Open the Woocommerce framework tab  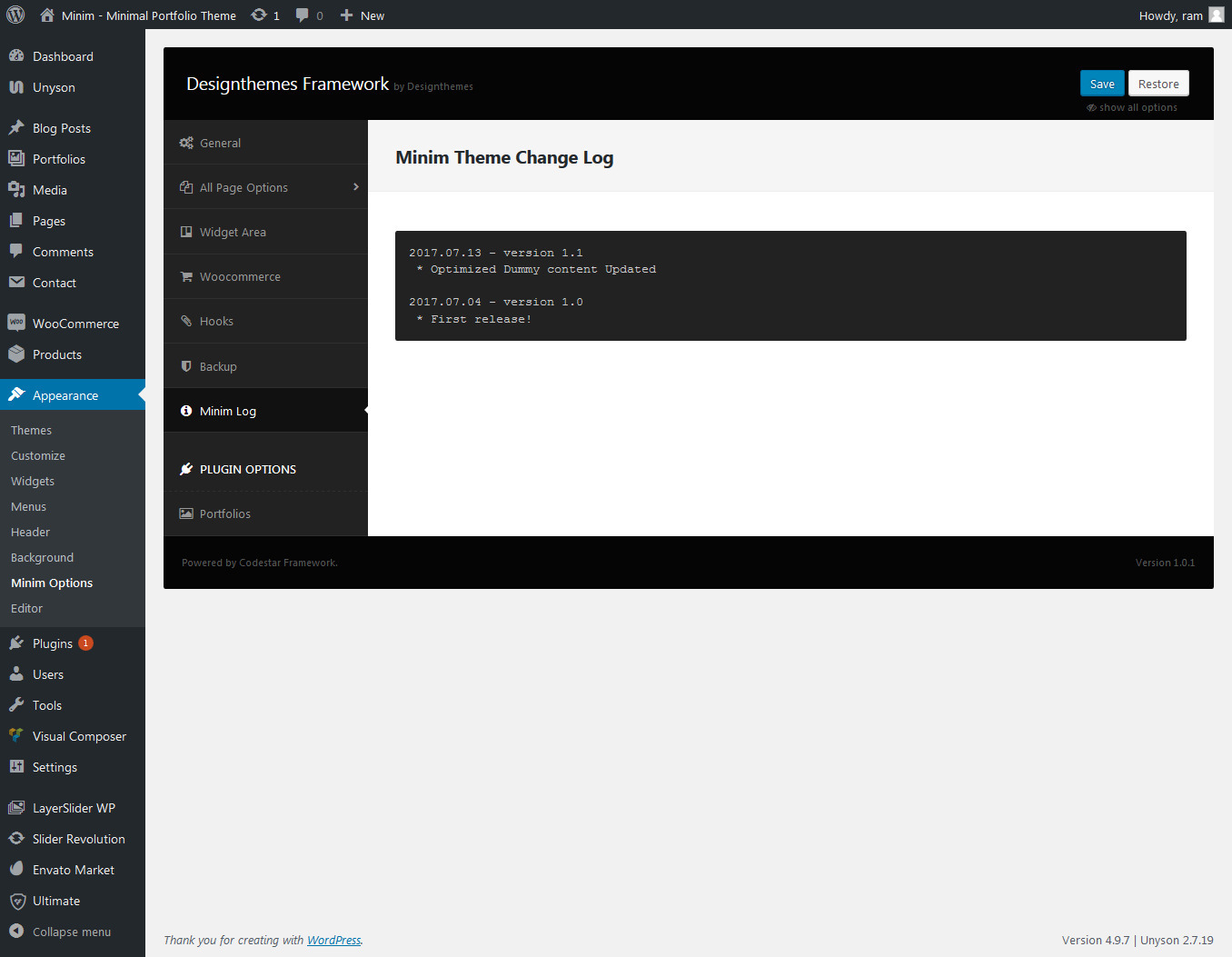pyautogui.click(x=265, y=276)
